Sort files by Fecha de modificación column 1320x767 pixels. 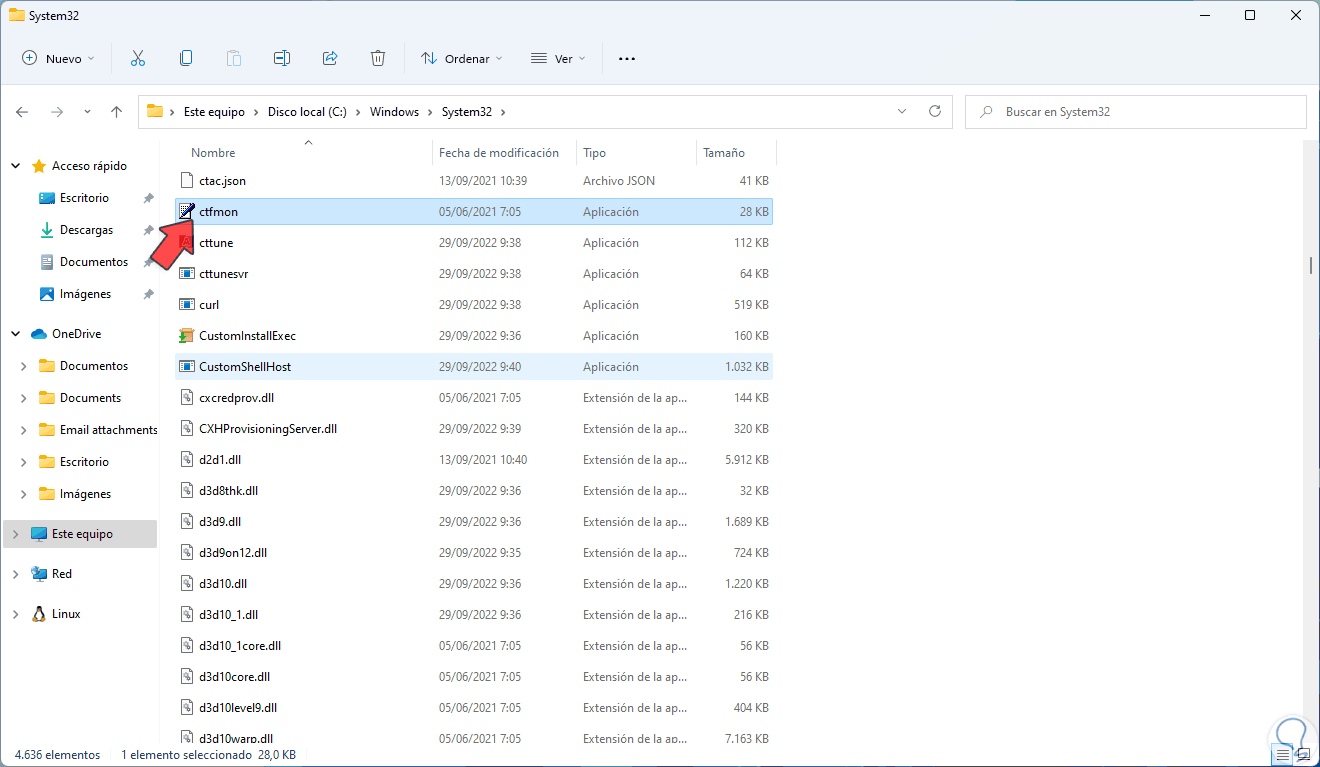pos(499,153)
